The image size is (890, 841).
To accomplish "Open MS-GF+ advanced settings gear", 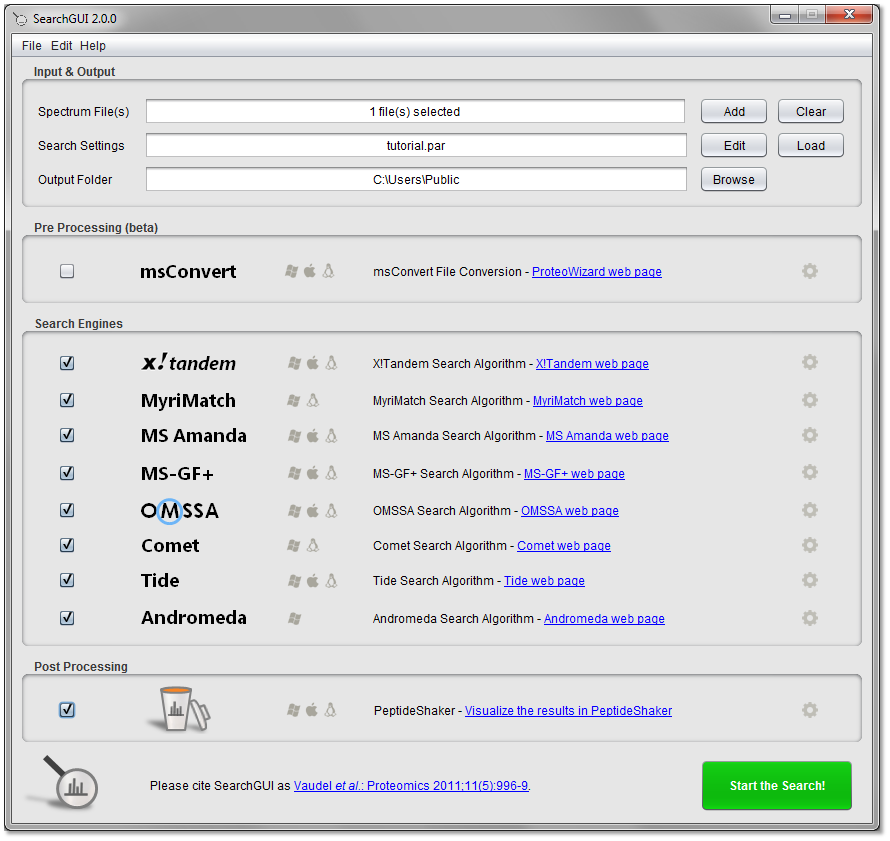I will point(810,472).
